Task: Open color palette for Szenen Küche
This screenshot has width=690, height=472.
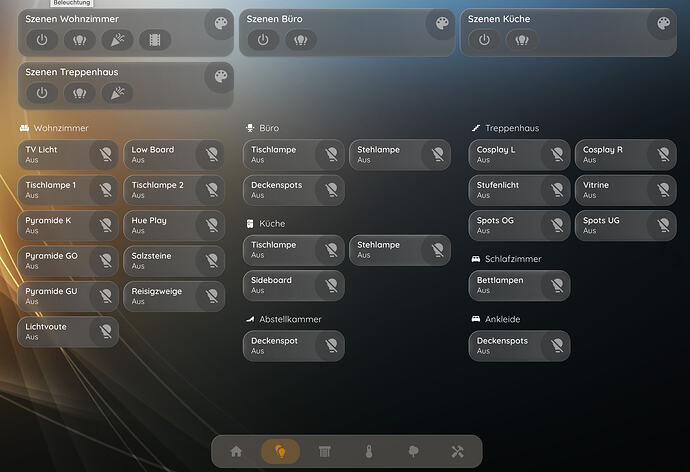Action: pyautogui.click(x=663, y=23)
